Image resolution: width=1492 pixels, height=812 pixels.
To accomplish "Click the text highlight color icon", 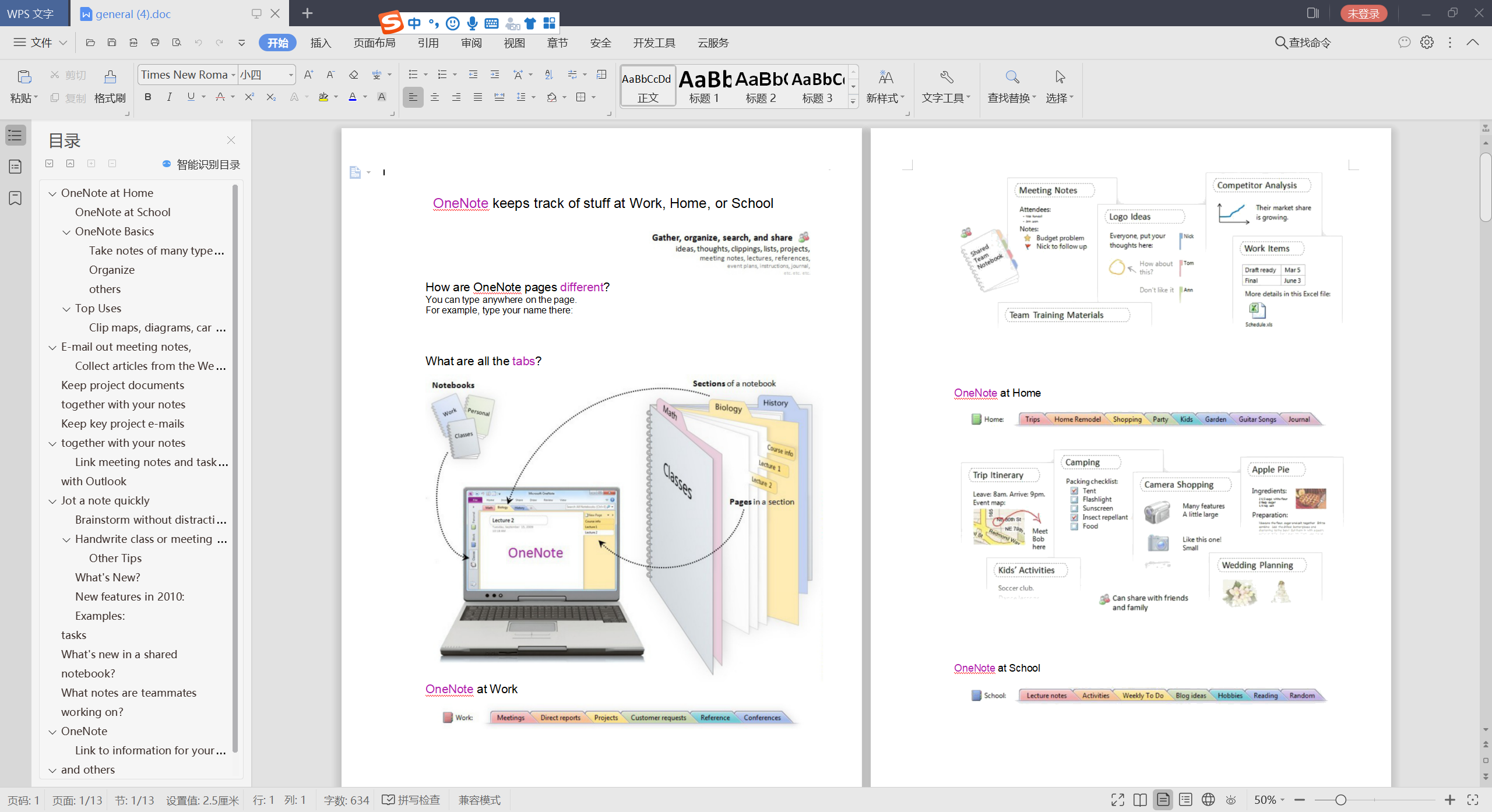I will click(323, 97).
